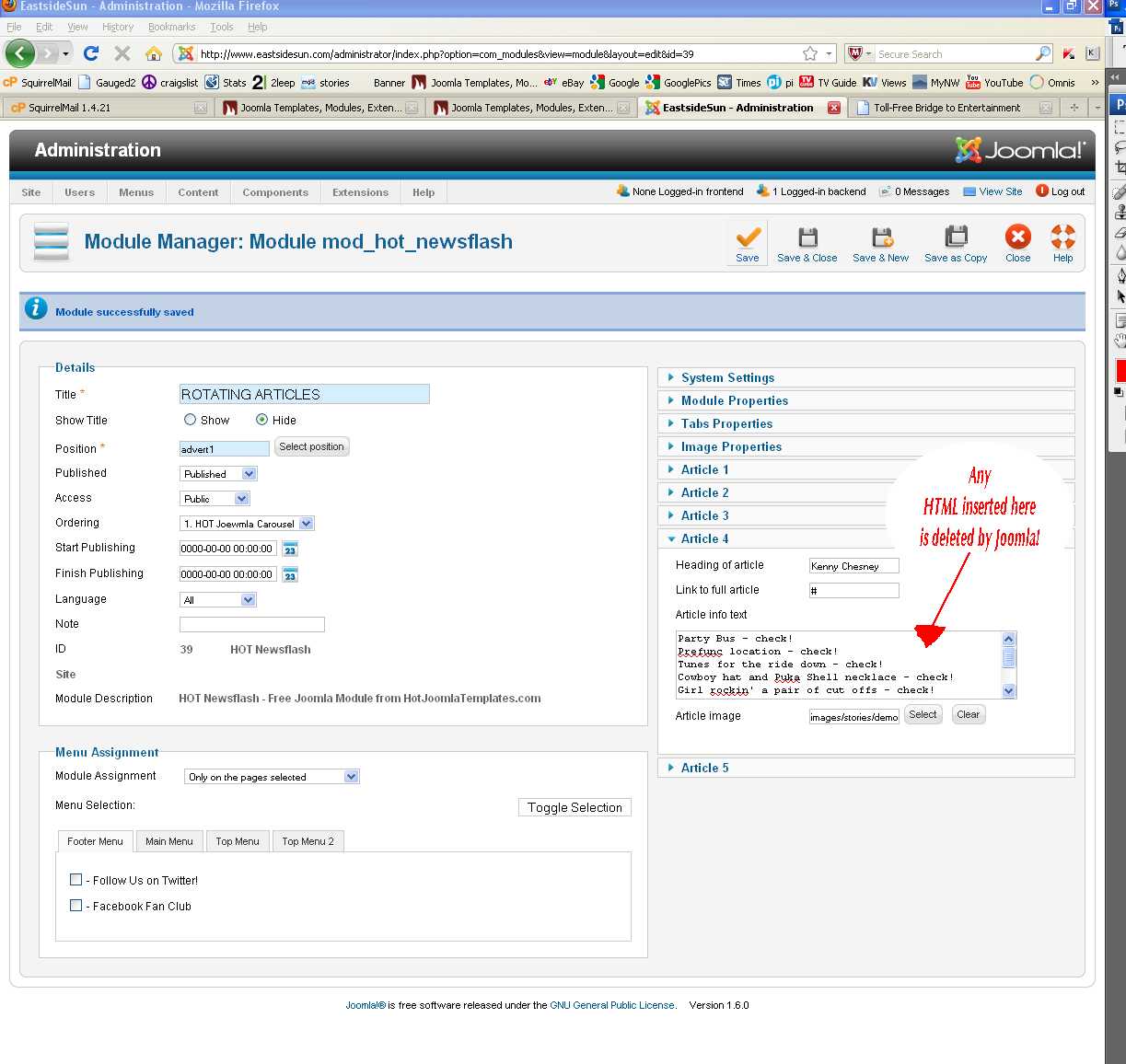Click Clear button for Article image
This screenshot has height=1064, width=1126.
(x=968, y=714)
